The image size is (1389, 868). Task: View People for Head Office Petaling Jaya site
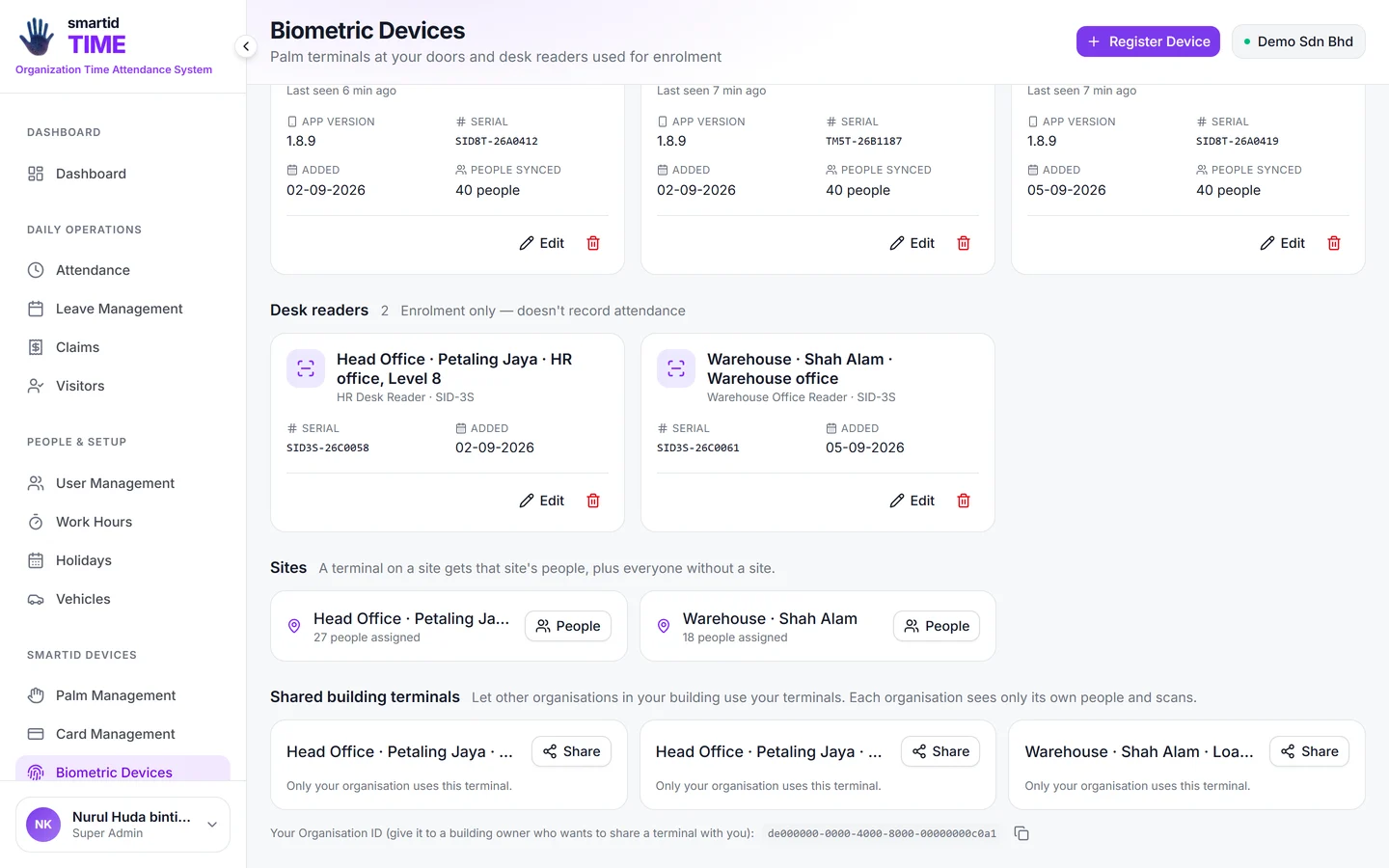568,626
